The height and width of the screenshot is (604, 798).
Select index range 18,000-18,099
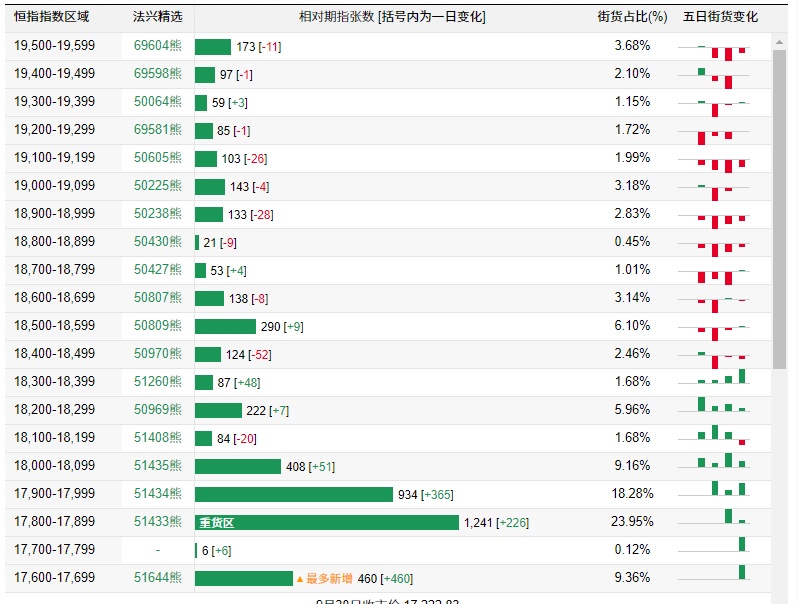tap(54, 466)
